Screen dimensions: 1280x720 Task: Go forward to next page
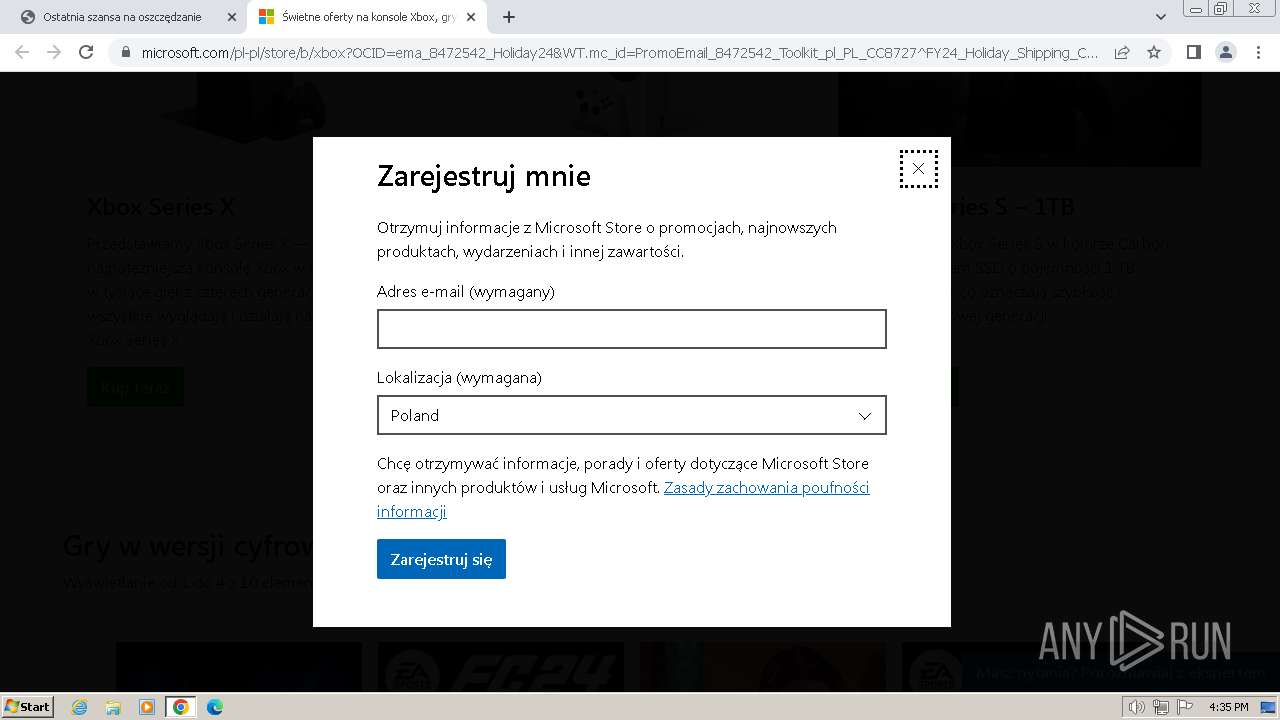point(54,52)
